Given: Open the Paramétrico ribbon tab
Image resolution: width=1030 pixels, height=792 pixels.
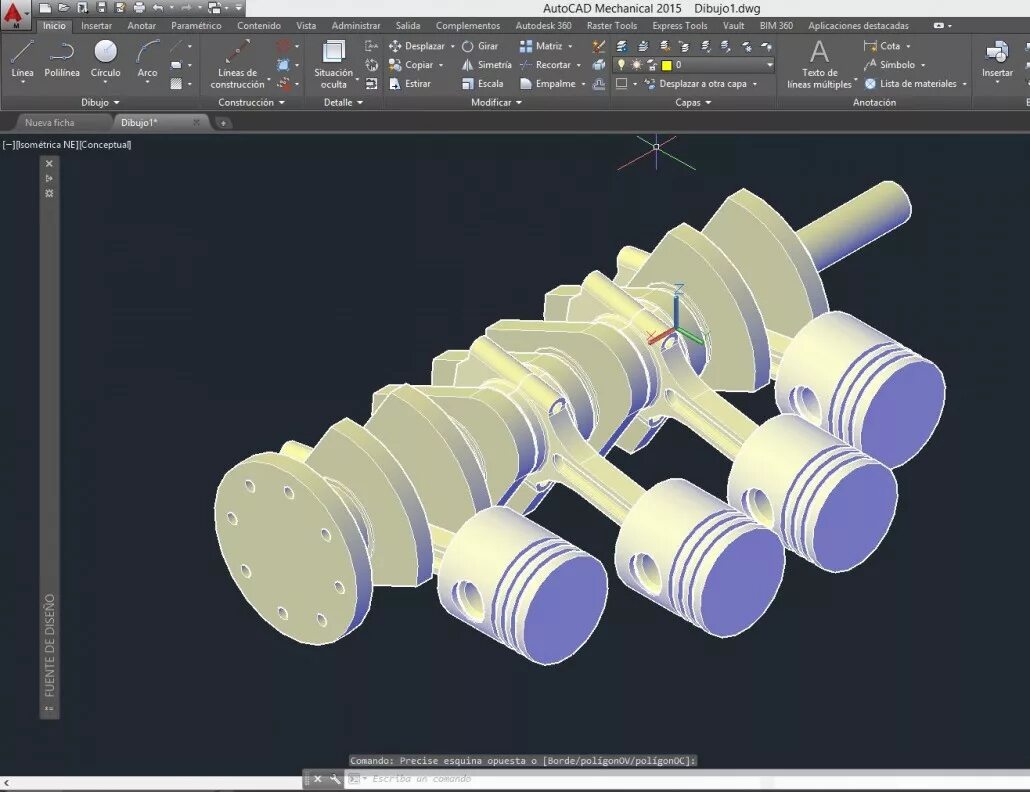Looking at the screenshot, I should (196, 26).
